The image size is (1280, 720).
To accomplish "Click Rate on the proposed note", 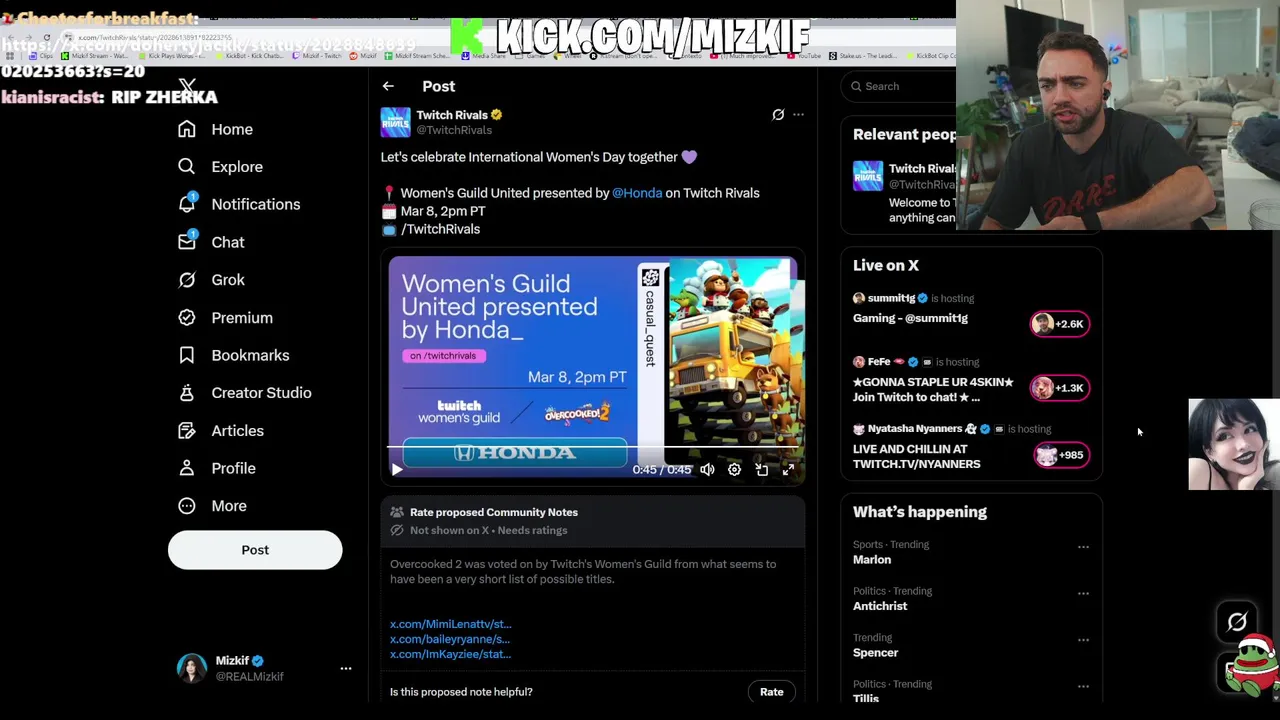I will pyautogui.click(x=771, y=692).
